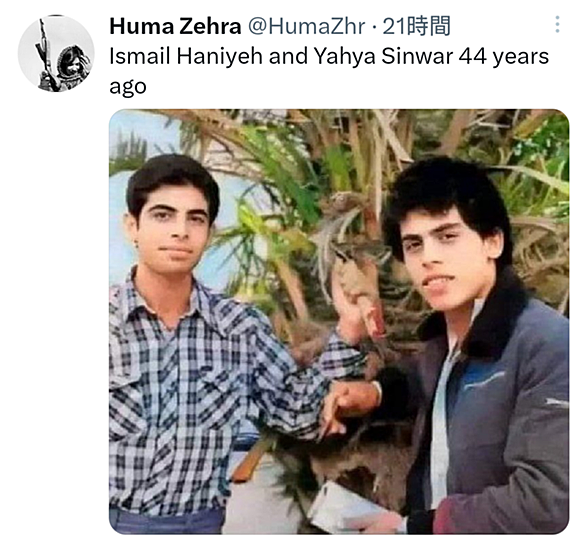Viewport: 586px width, 540px height.
Task: Click the dot separator before the timestamp
Action: point(374,27)
